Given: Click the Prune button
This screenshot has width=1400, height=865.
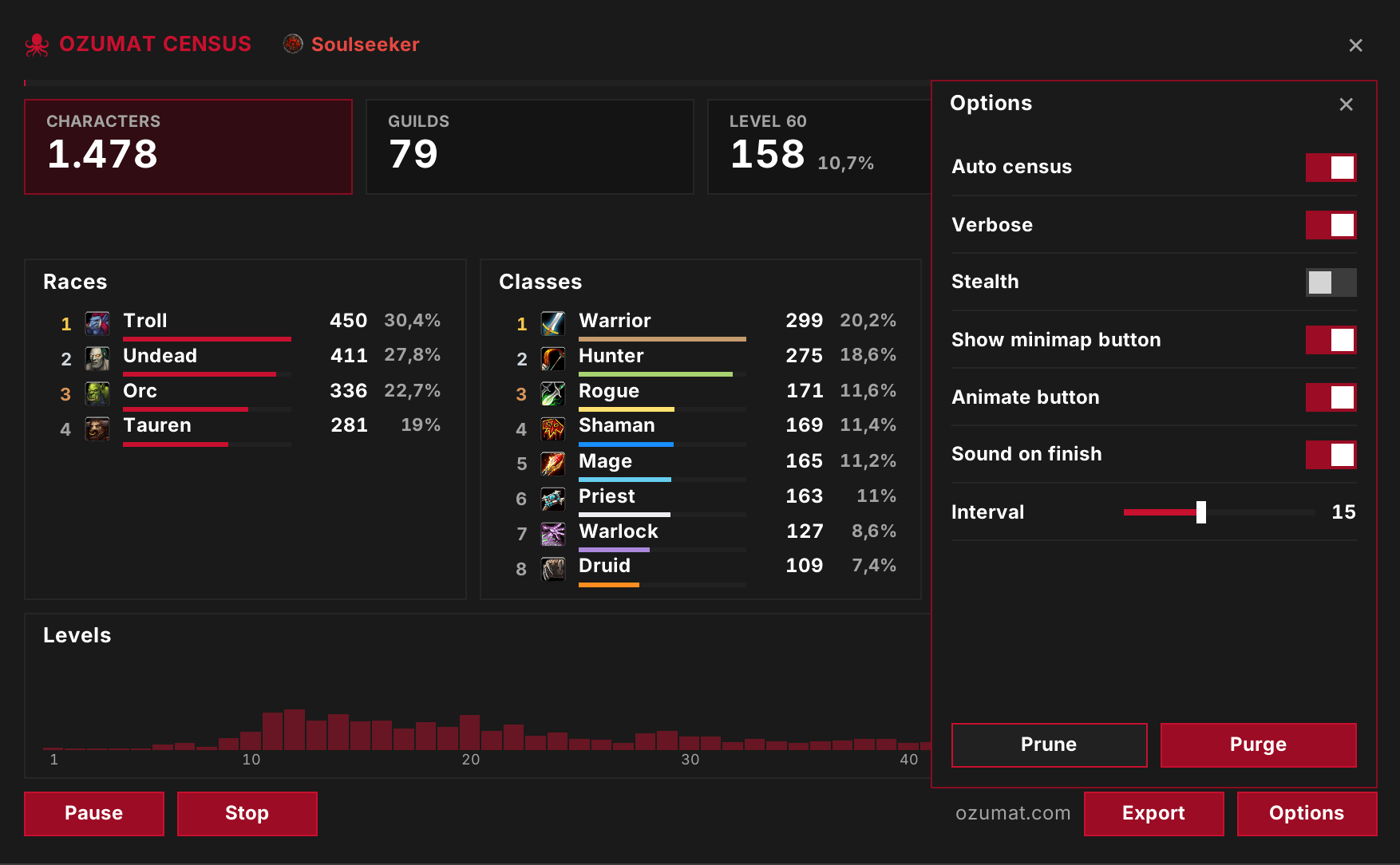Looking at the screenshot, I should click(1049, 745).
